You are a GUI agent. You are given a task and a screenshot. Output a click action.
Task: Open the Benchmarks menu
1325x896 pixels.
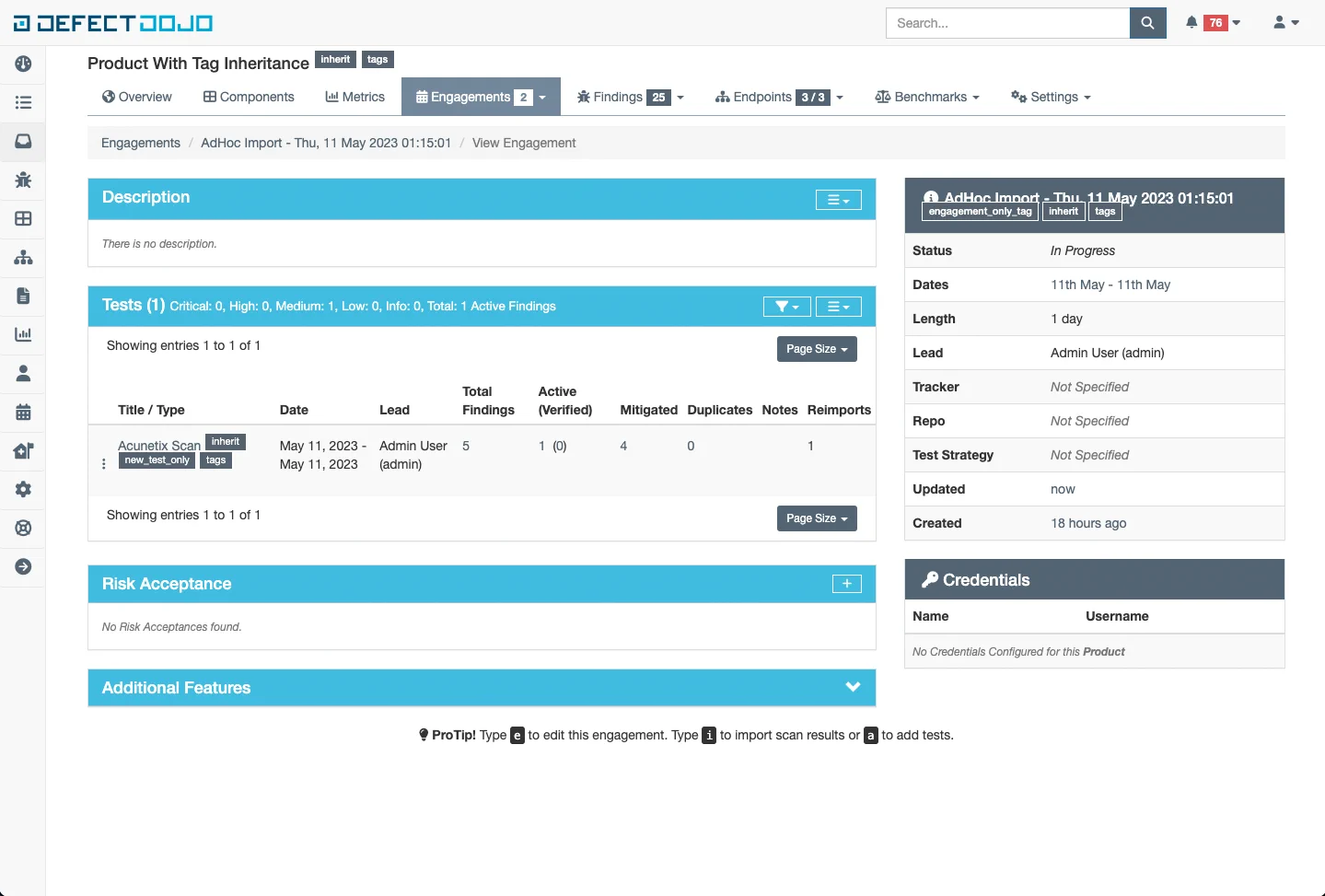[926, 97]
